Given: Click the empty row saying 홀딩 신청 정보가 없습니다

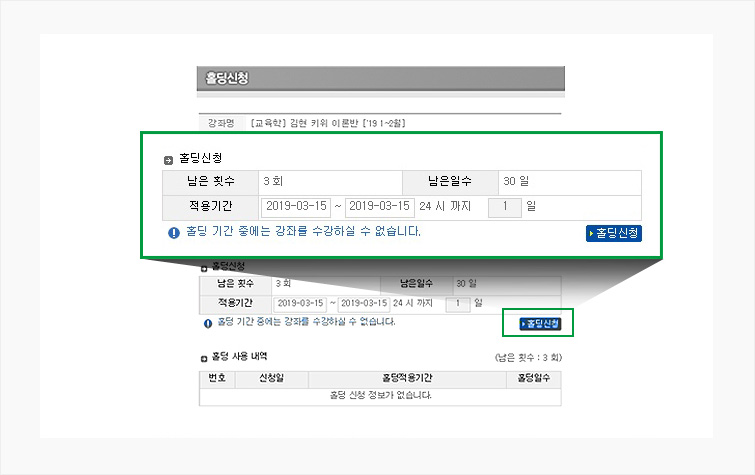Looking at the screenshot, I should 381,396.
